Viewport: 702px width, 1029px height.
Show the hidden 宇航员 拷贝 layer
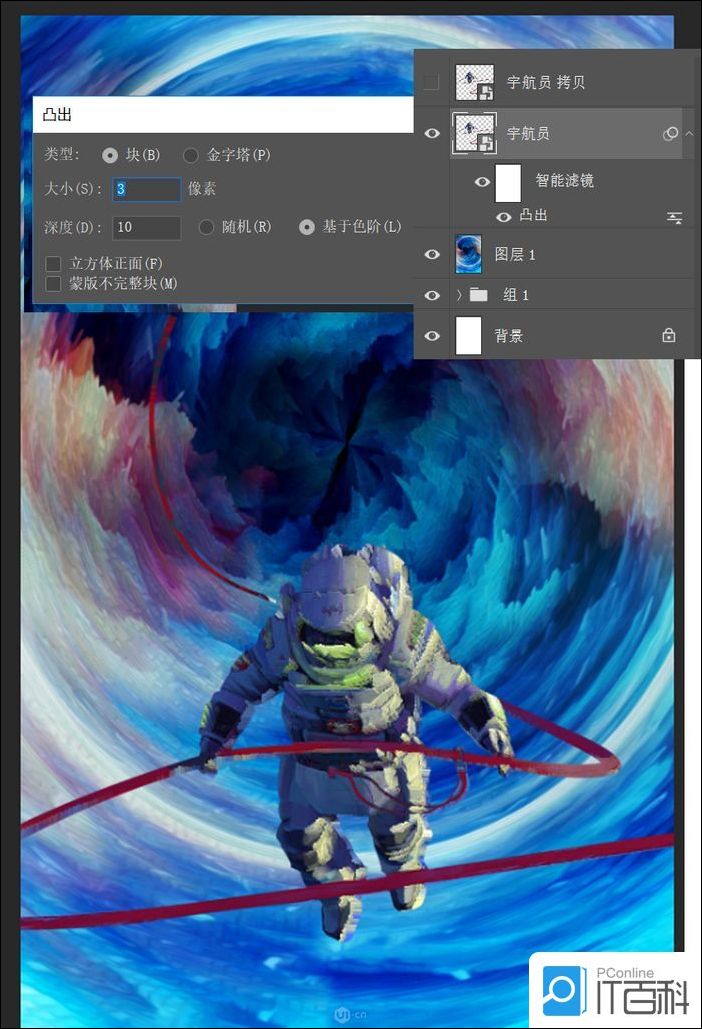[431, 82]
